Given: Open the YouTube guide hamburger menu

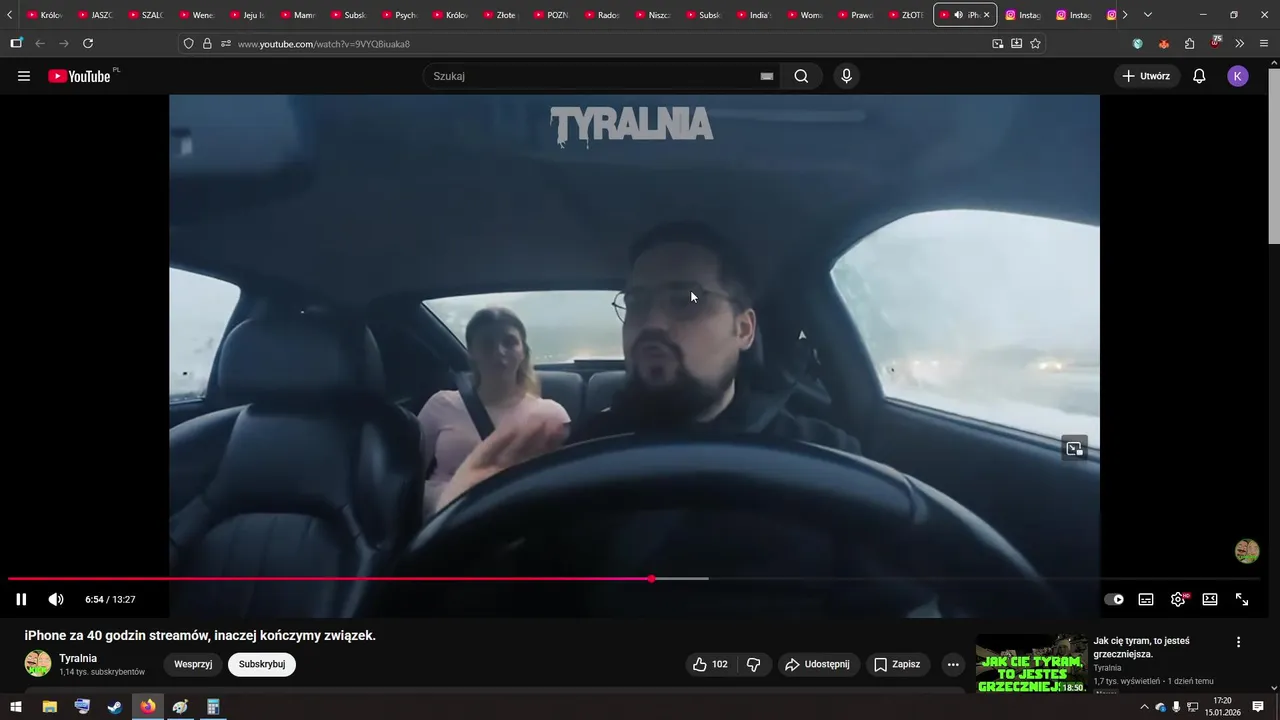Looking at the screenshot, I should tap(24, 76).
